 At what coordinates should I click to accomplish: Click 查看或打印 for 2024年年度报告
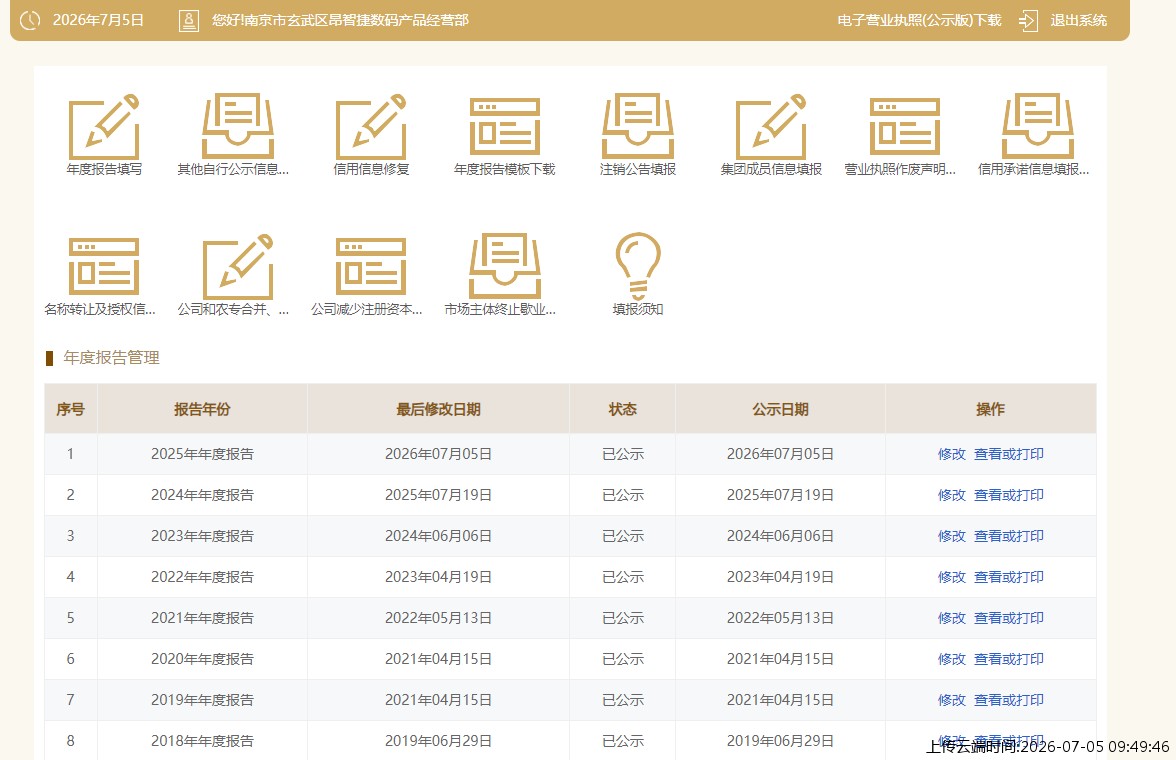point(1008,495)
